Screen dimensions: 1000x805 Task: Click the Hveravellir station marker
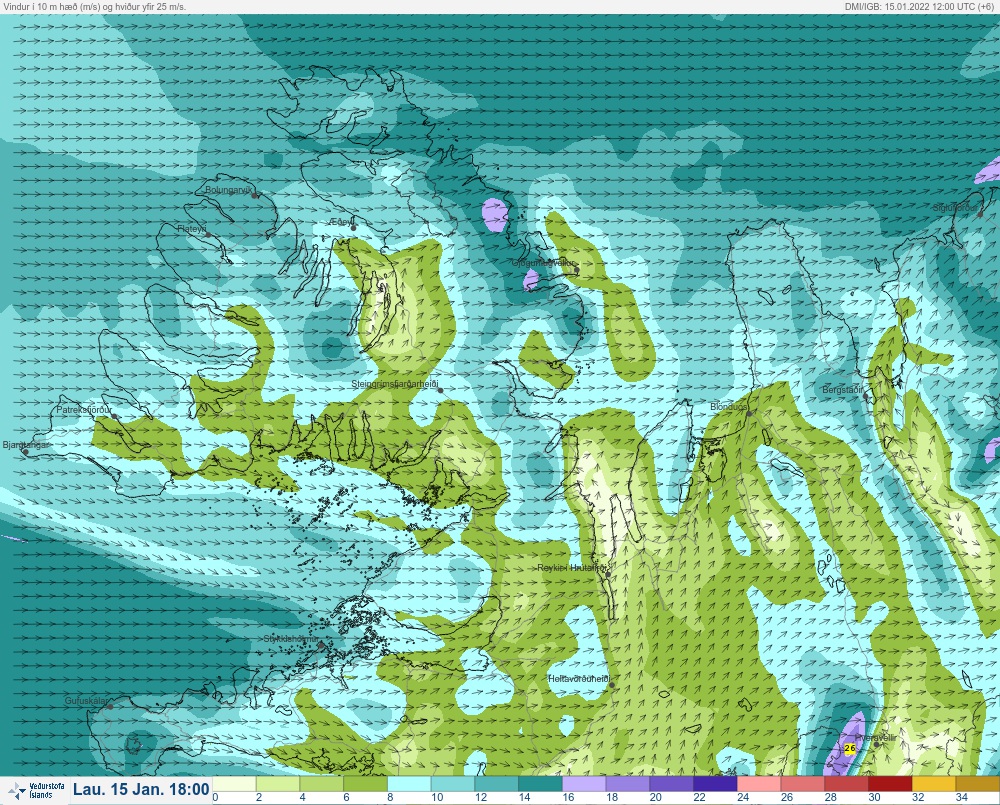(877, 744)
